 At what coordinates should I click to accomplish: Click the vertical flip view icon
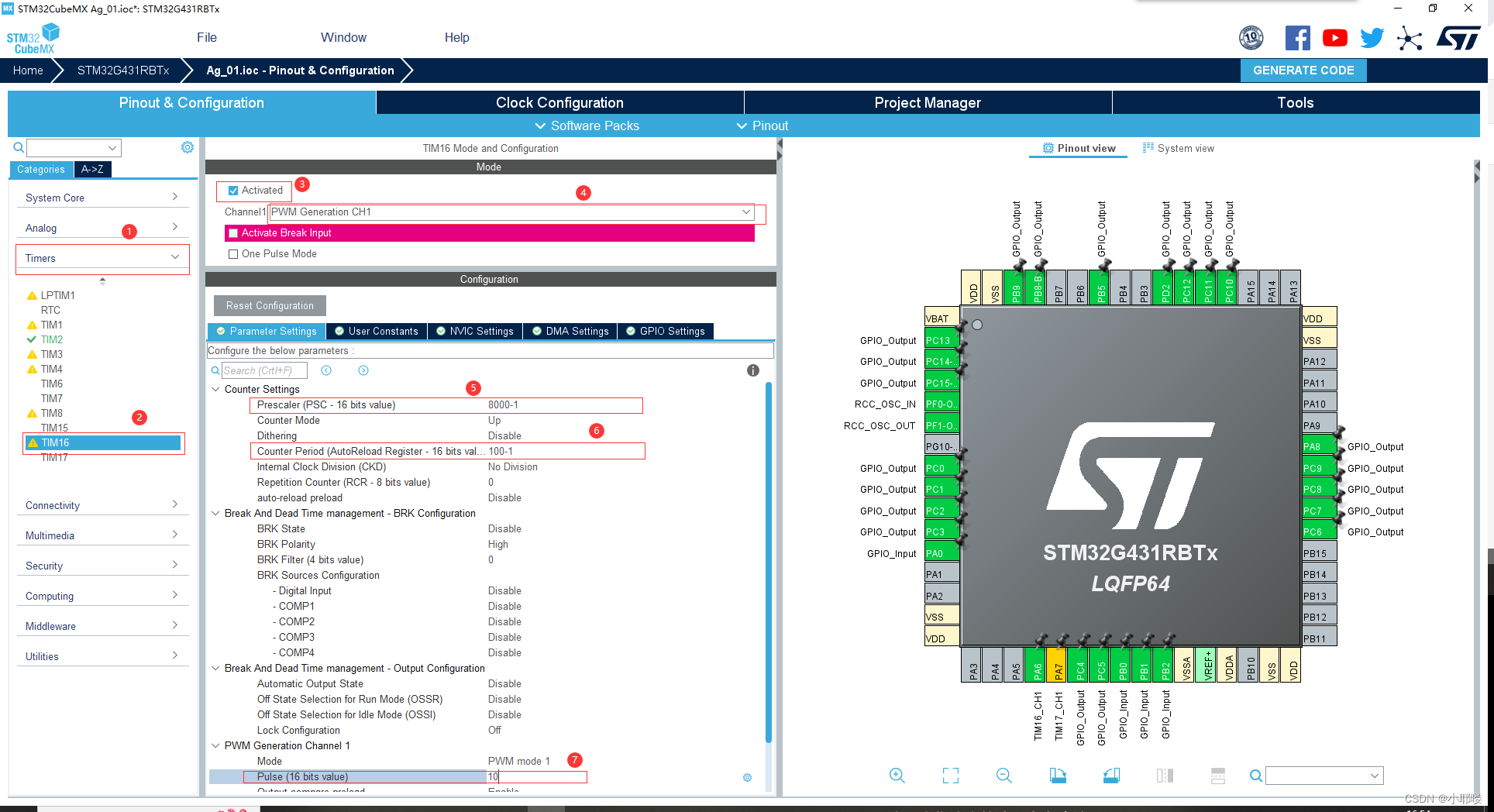point(1165,776)
